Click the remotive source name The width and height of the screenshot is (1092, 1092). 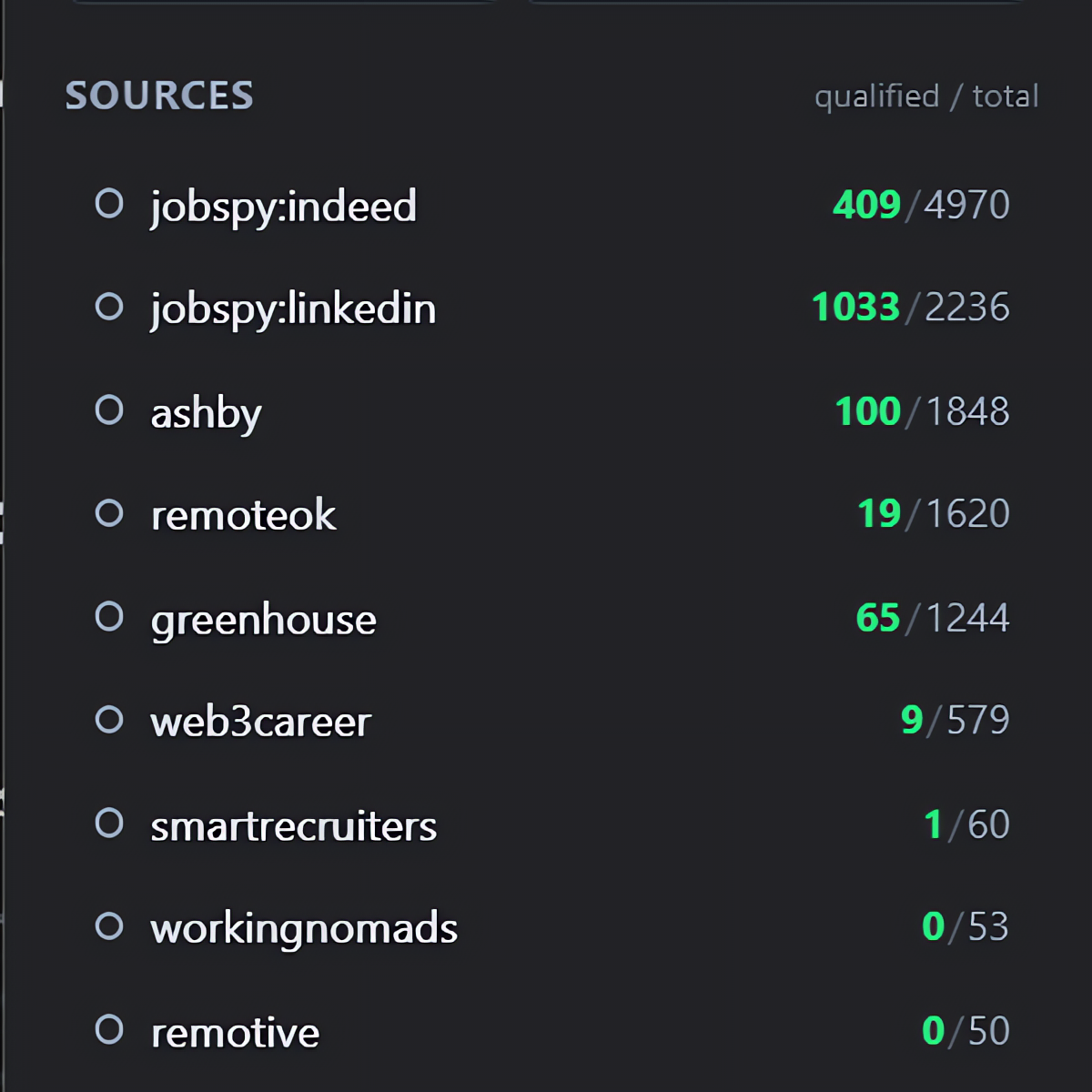click(236, 1034)
